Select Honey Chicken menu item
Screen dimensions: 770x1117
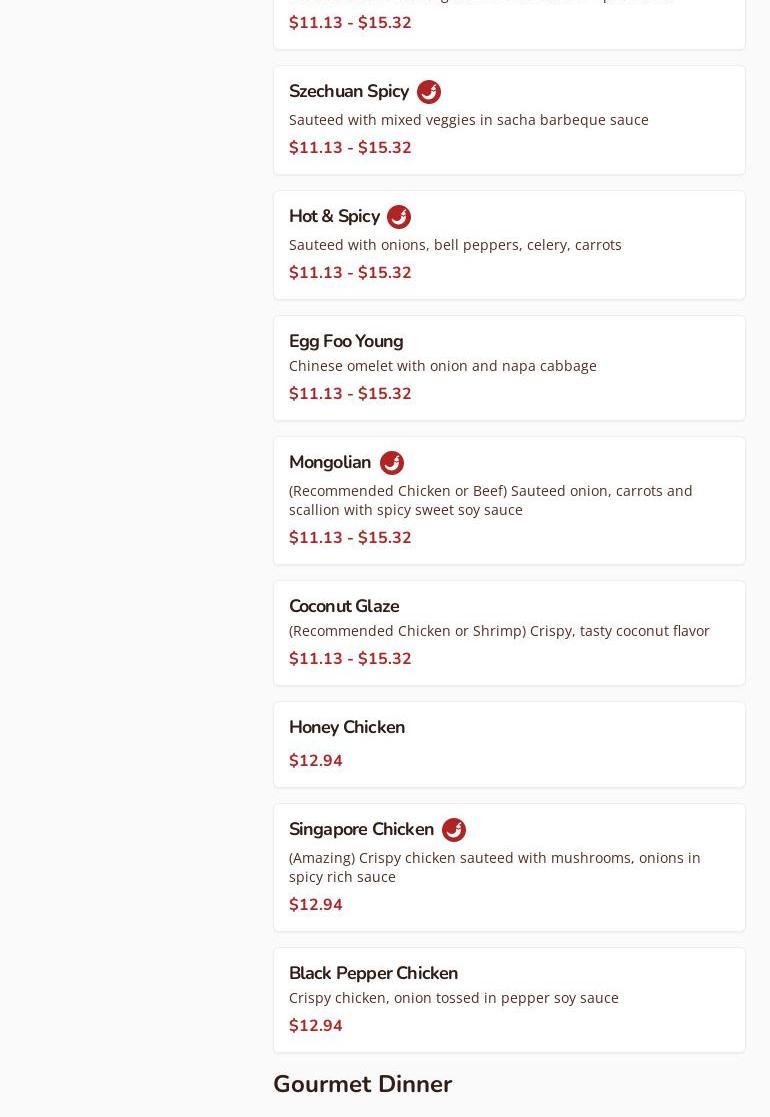pos(347,727)
